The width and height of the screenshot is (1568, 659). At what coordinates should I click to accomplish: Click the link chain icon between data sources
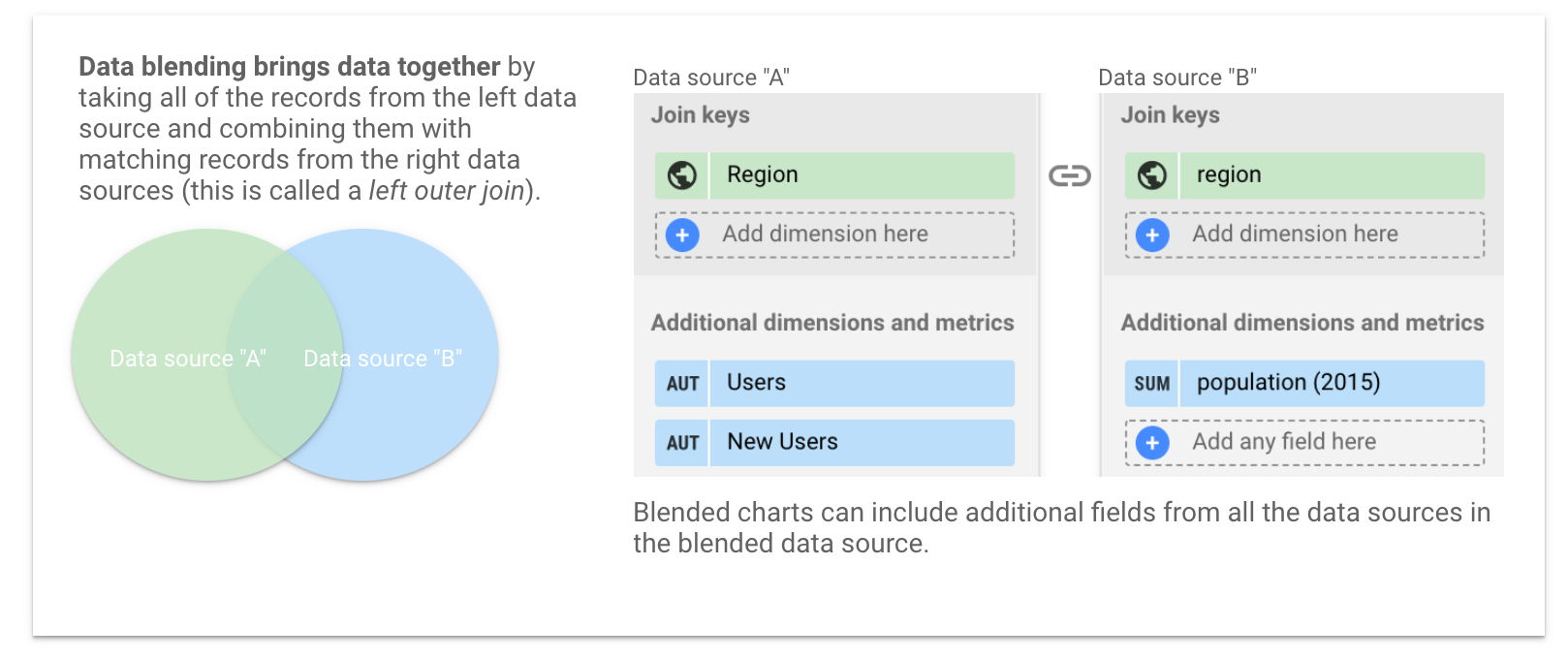(1070, 175)
